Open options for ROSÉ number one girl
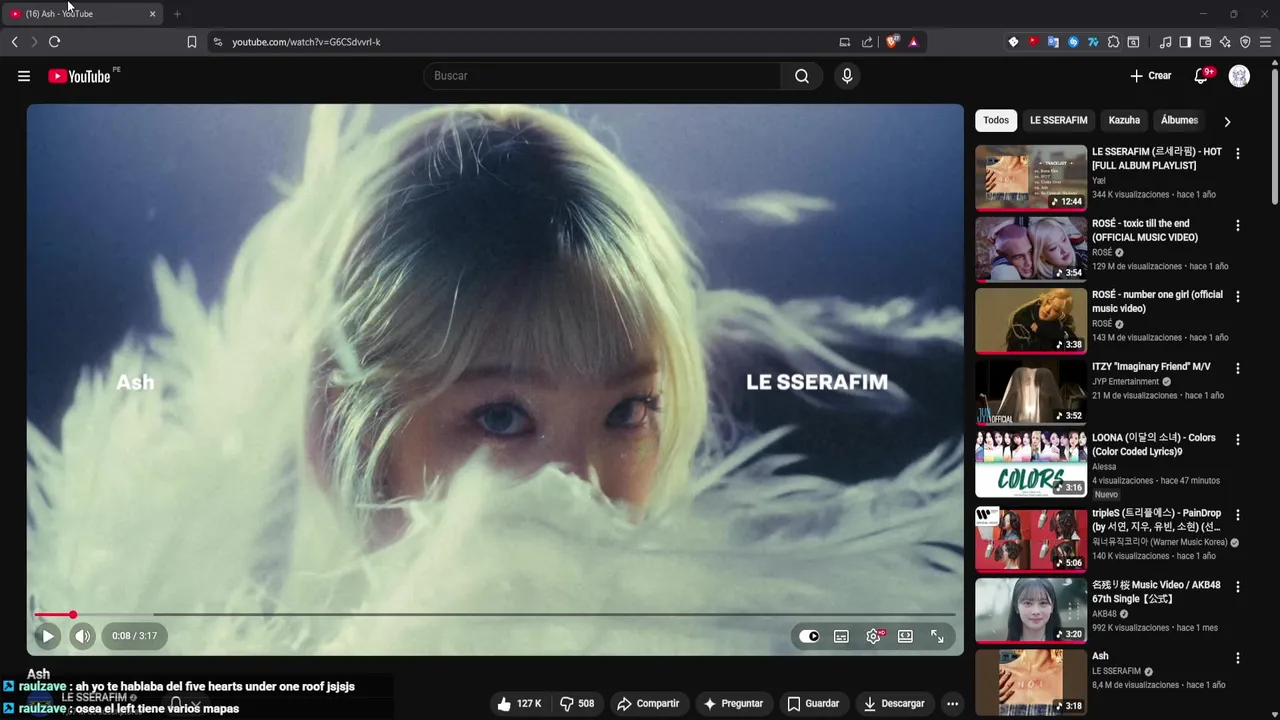Viewport: 1280px width, 720px height. point(1238,297)
